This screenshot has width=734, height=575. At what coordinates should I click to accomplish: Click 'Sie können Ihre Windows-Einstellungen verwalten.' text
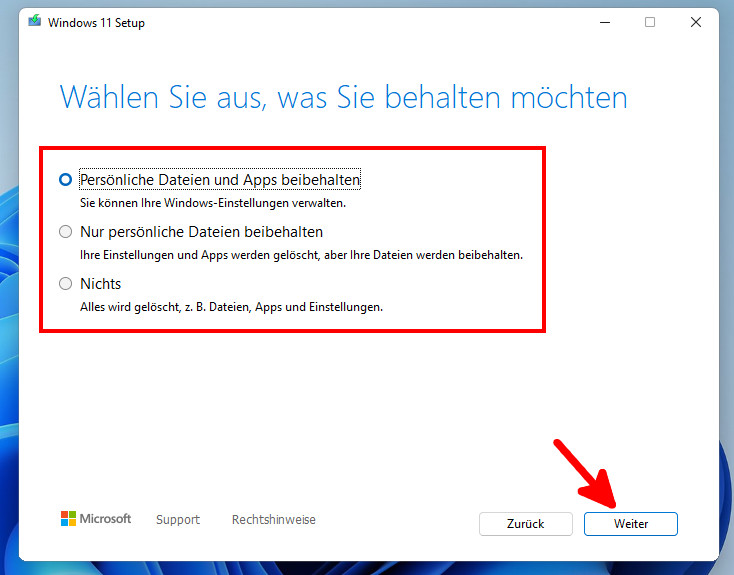[x=213, y=203]
